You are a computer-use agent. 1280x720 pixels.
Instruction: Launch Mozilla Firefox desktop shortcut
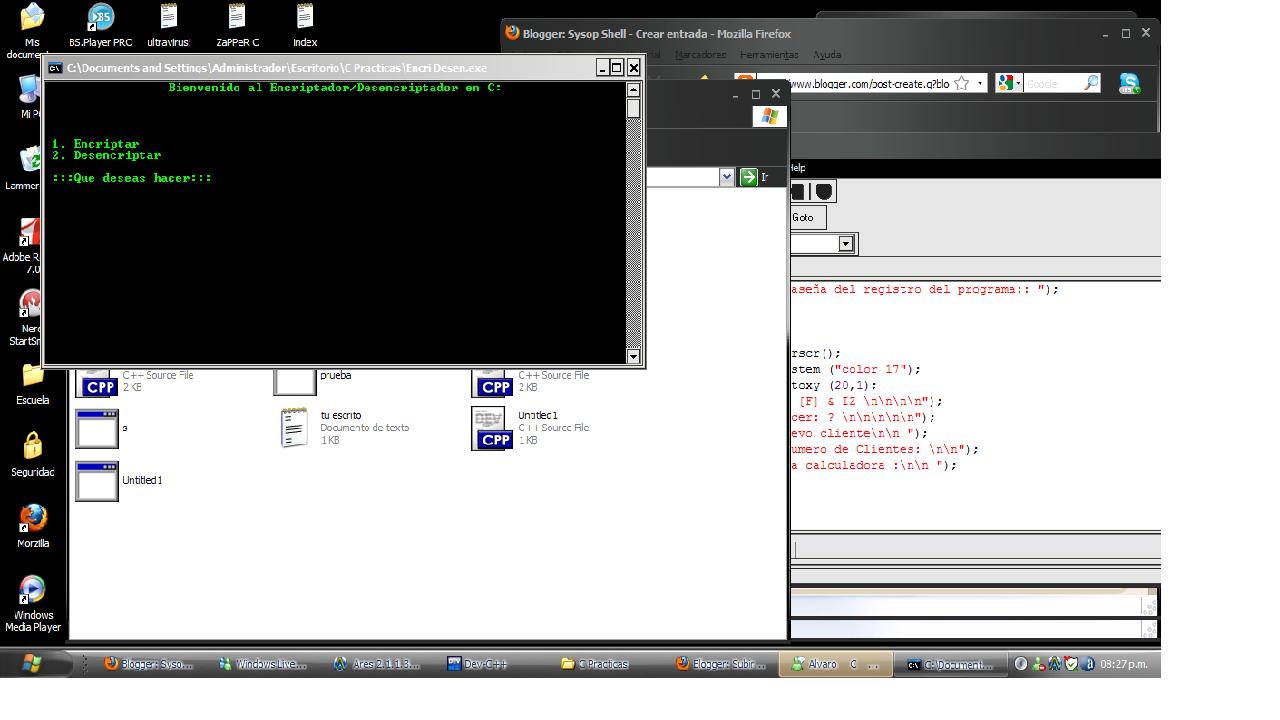pos(33,526)
